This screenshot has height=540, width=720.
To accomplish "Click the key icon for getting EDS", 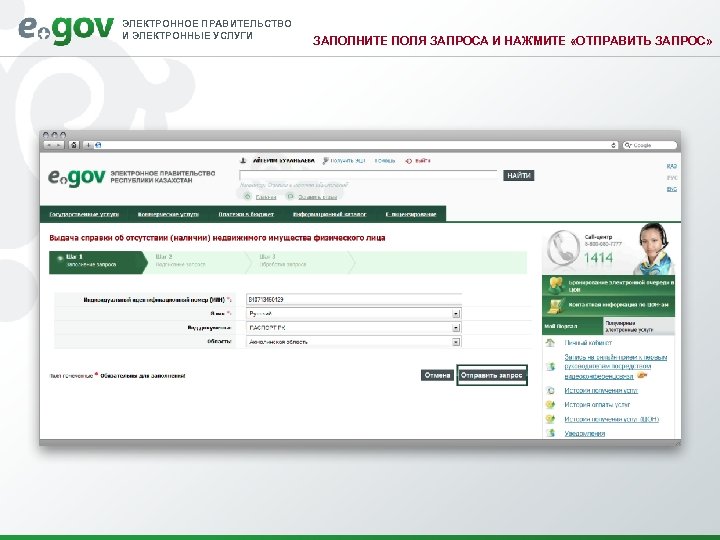I will pyautogui.click(x=326, y=161).
